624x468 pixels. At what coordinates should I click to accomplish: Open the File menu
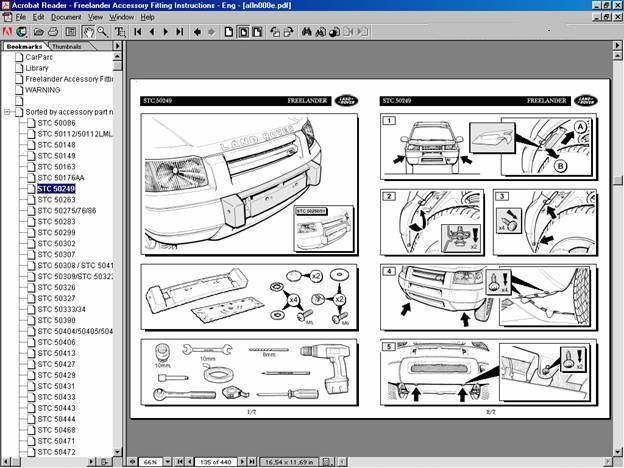point(21,17)
